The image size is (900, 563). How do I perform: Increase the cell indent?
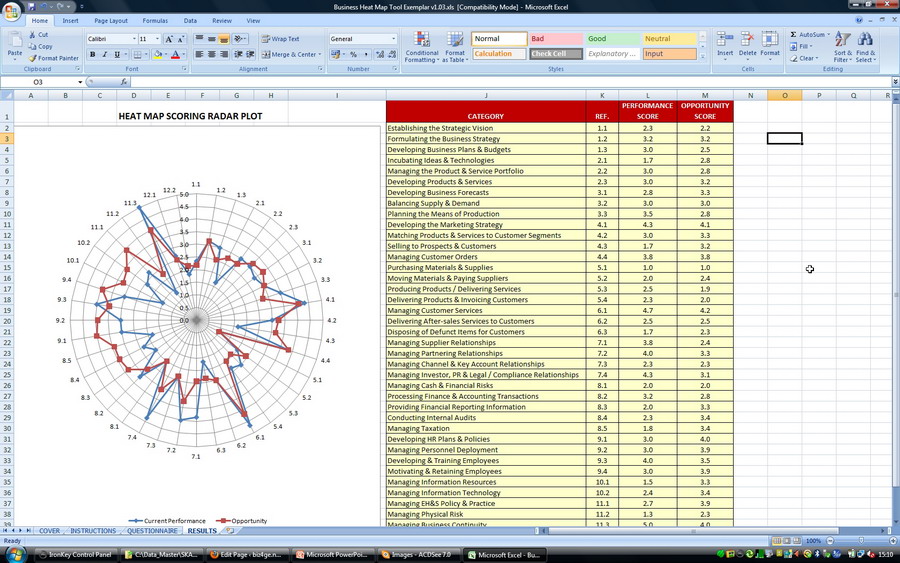(x=250, y=55)
